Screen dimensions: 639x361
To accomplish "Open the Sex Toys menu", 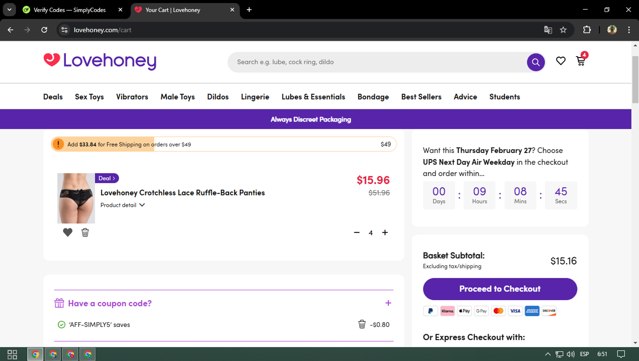I will [x=89, y=97].
